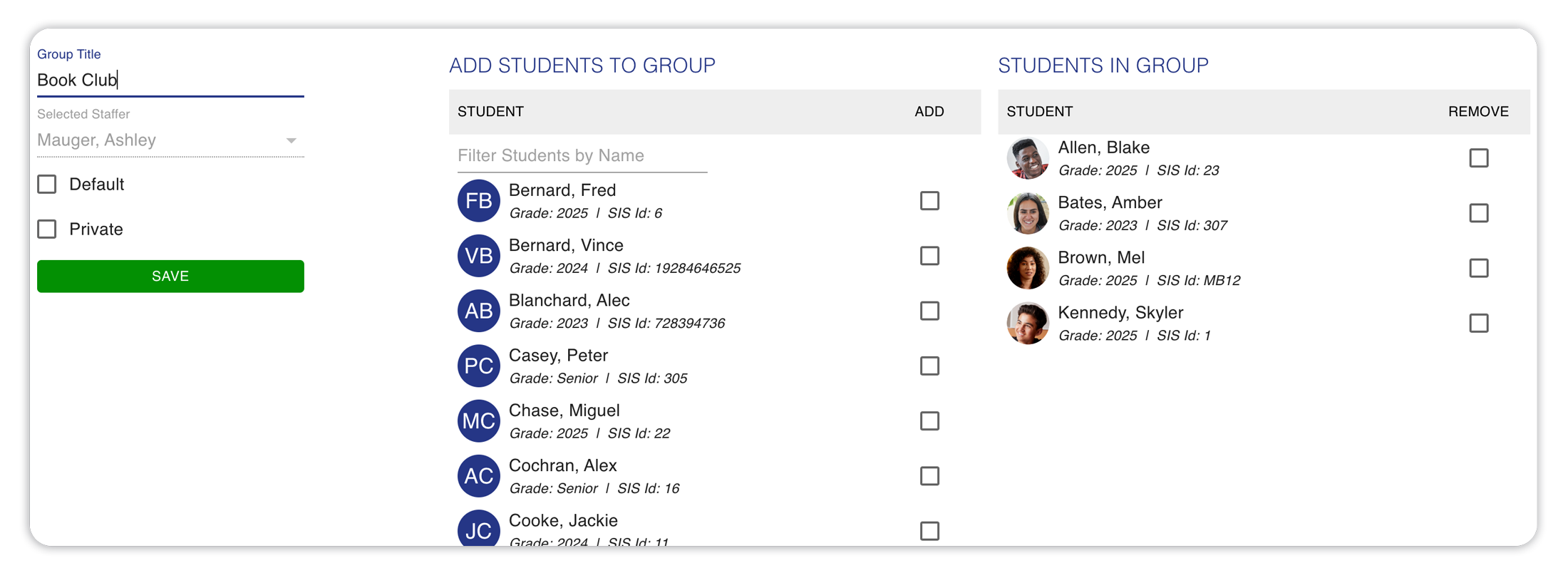This screenshot has width=1568, height=573.
Task: Click the name Kennedy, Skyler
Action: pos(1120,313)
